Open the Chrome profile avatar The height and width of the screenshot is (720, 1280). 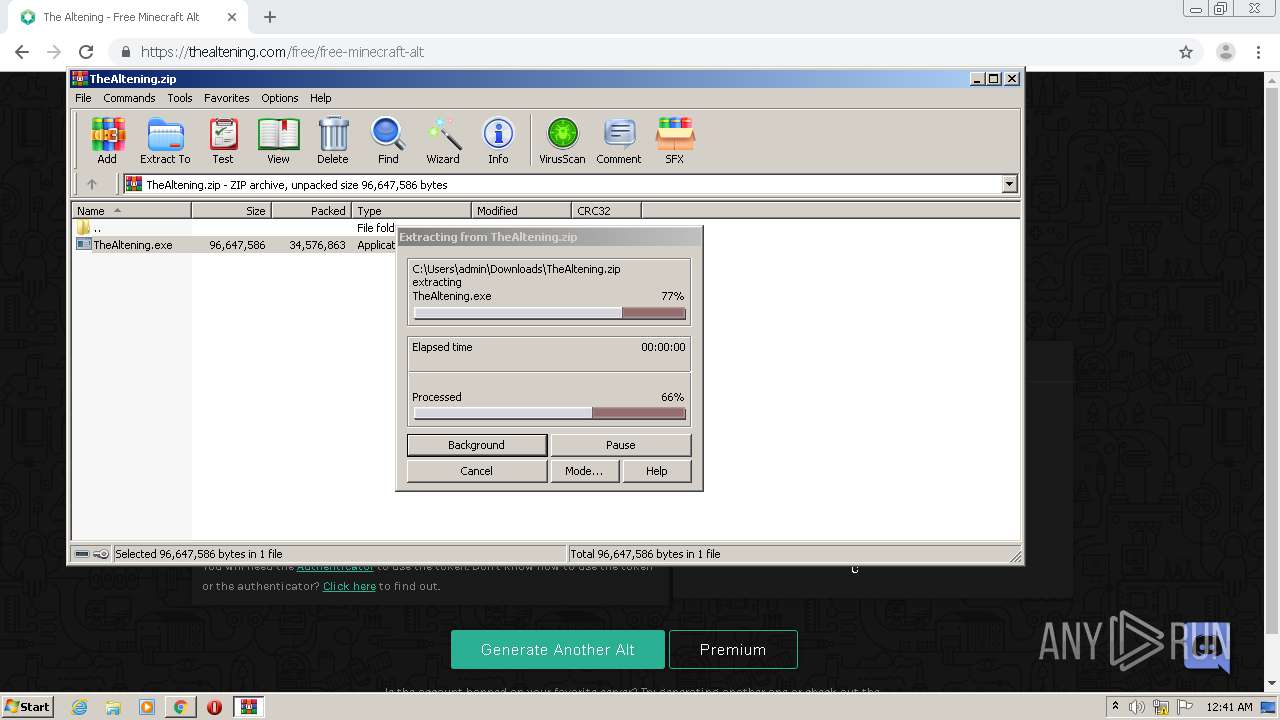click(1226, 52)
